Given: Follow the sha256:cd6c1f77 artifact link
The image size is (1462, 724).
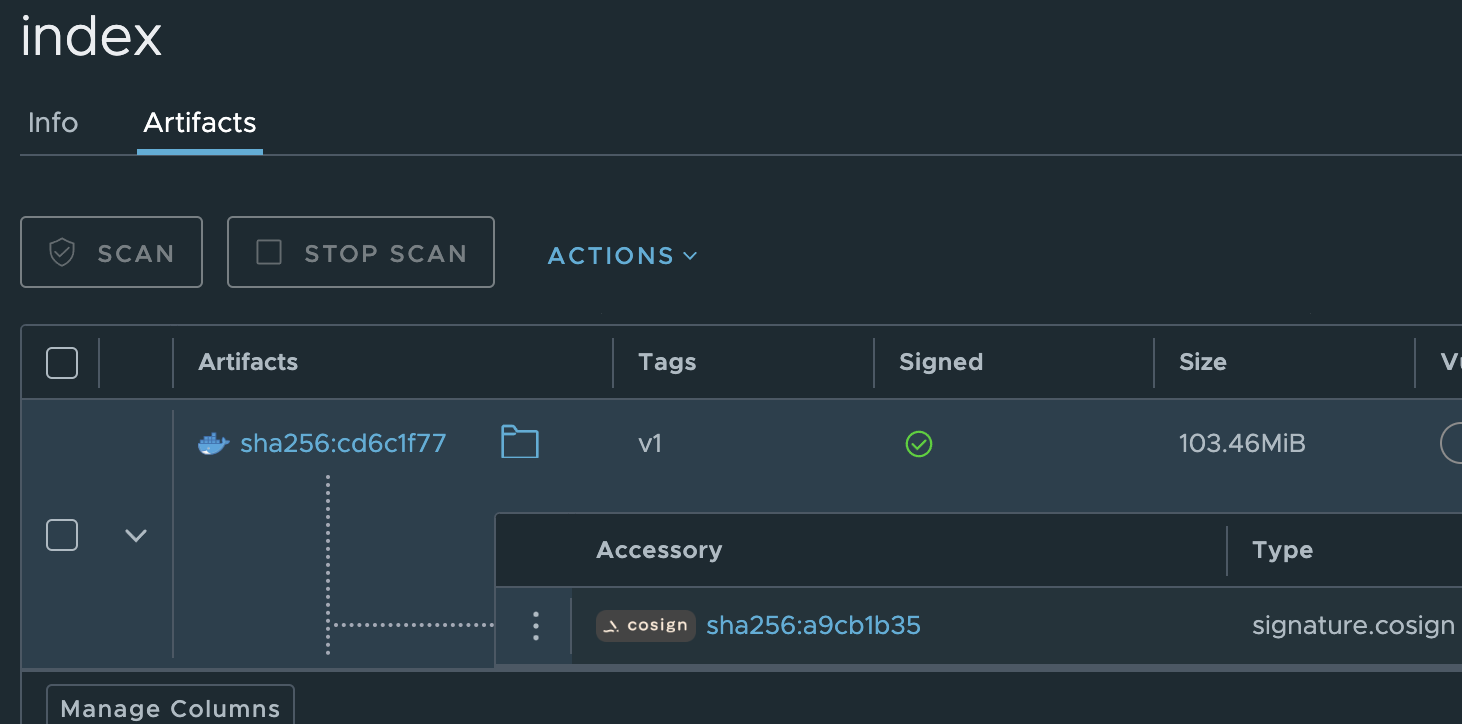Looking at the screenshot, I should point(343,443).
